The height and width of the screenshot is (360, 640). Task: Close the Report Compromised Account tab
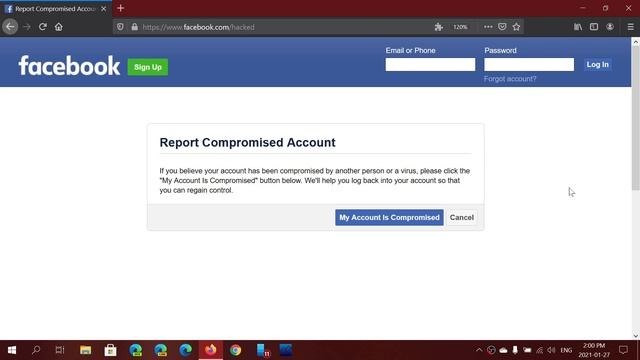click(x=104, y=9)
